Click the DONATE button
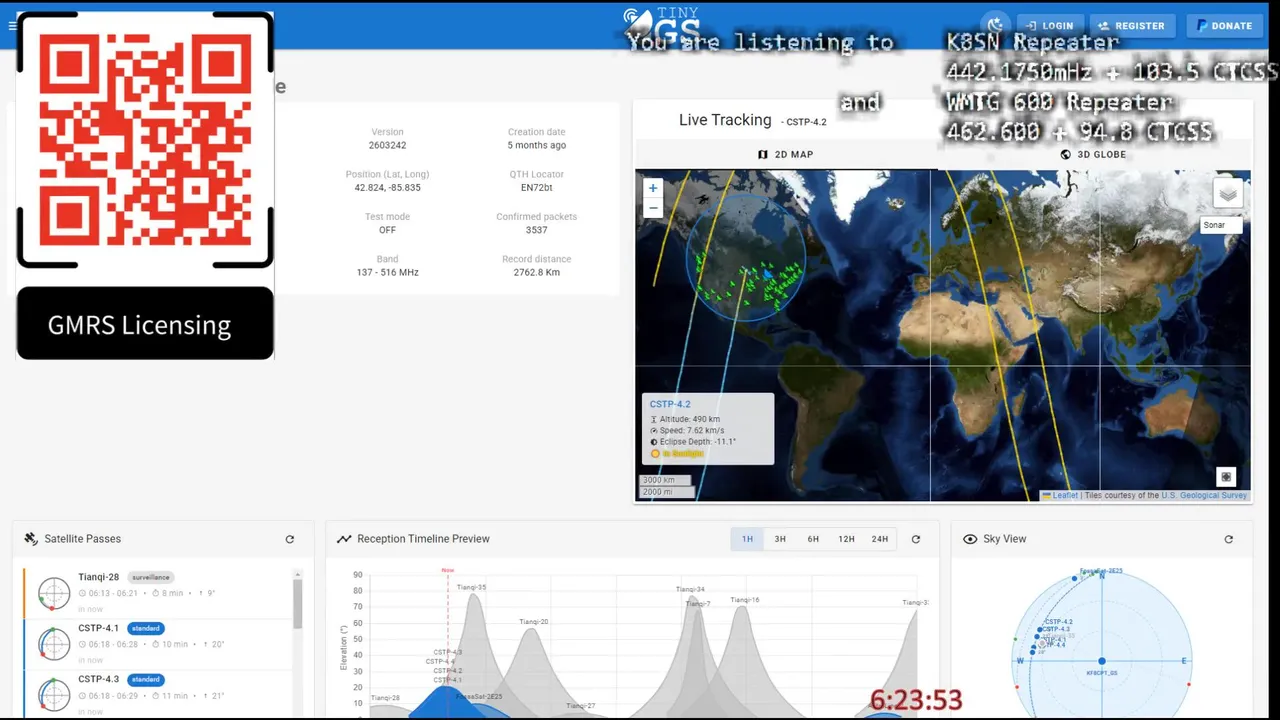 click(1224, 26)
